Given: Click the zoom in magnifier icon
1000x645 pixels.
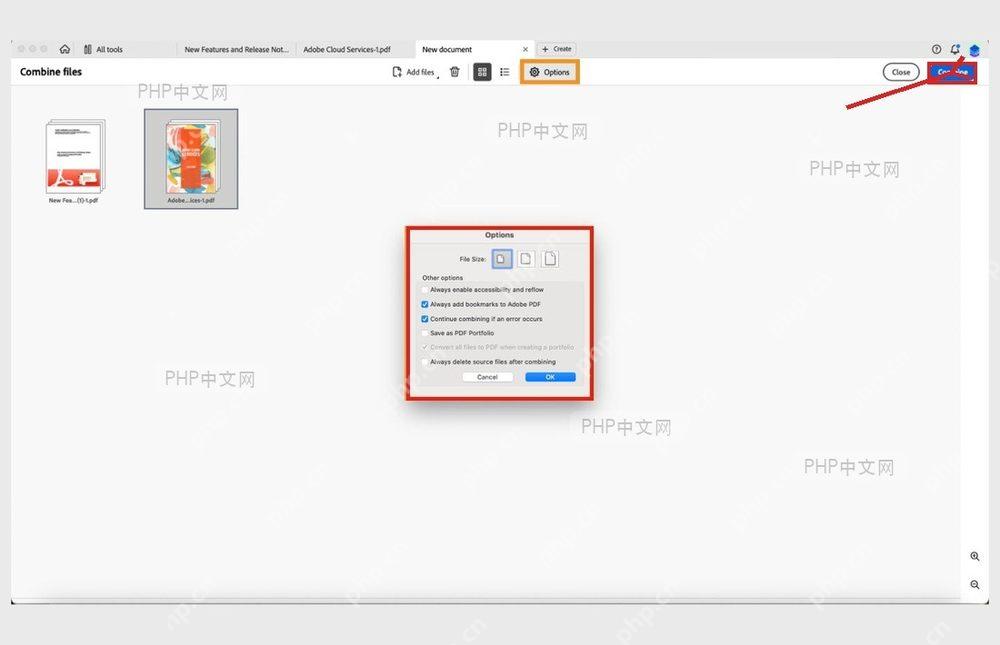Looking at the screenshot, I should tap(974, 556).
